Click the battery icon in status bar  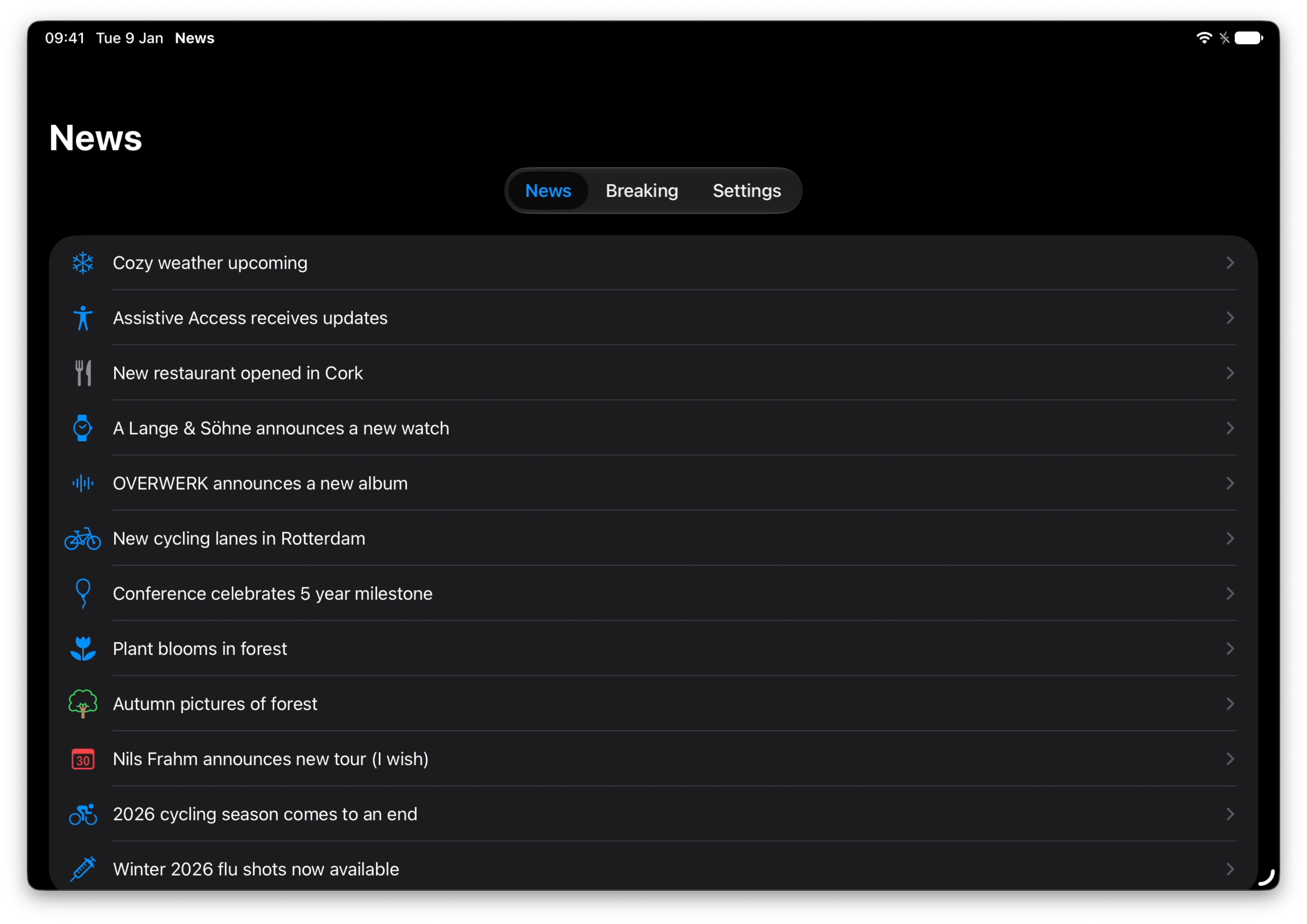(x=1249, y=38)
